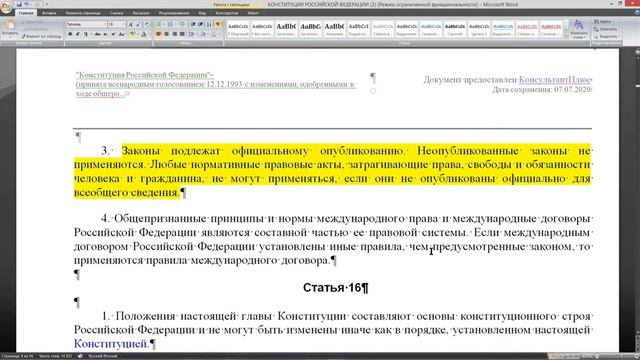Open the Макет table tools tab
This screenshot has width=640, height=360.
(x=253, y=13)
